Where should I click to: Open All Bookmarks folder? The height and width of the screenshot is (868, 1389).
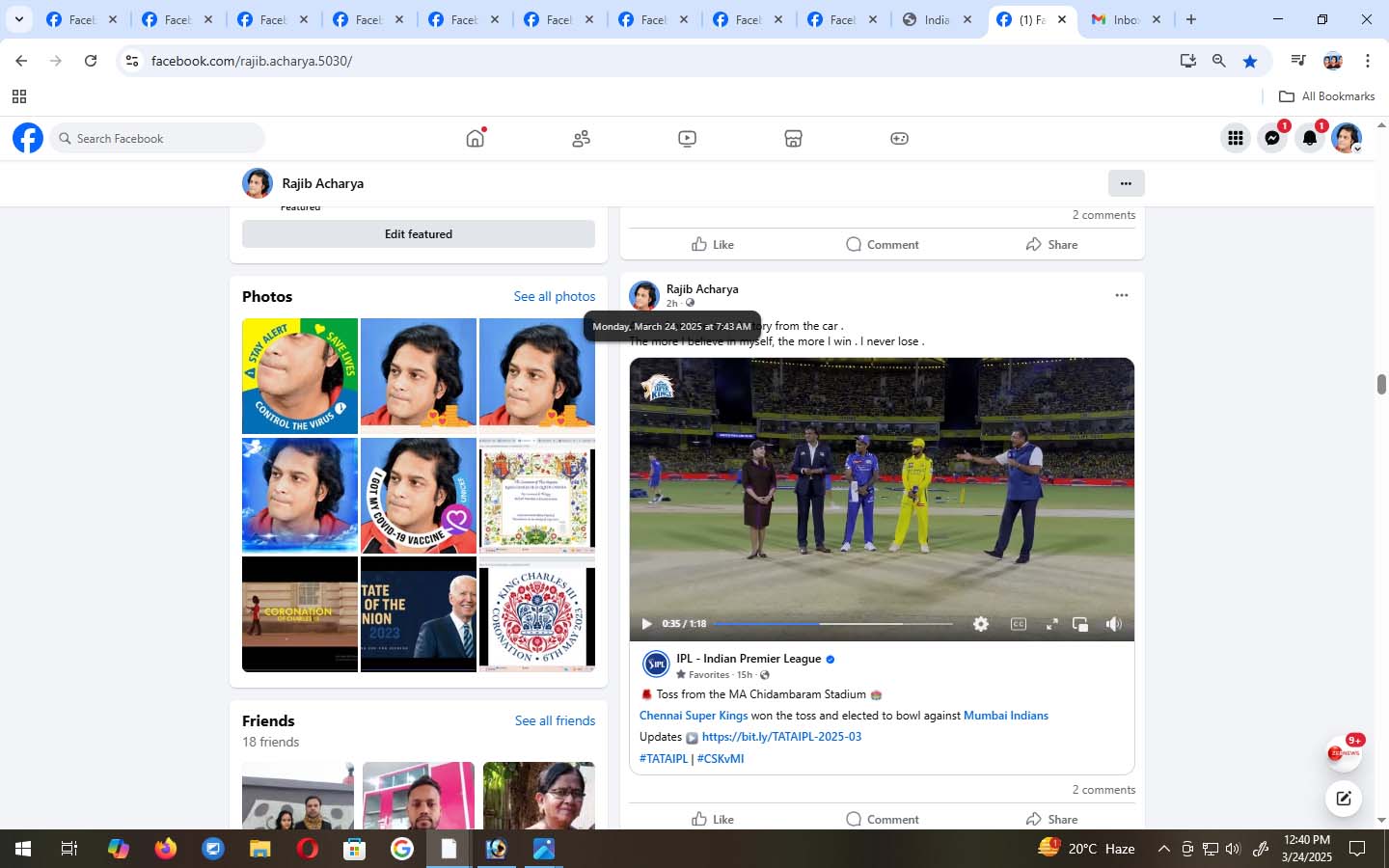coord(1326,96)
